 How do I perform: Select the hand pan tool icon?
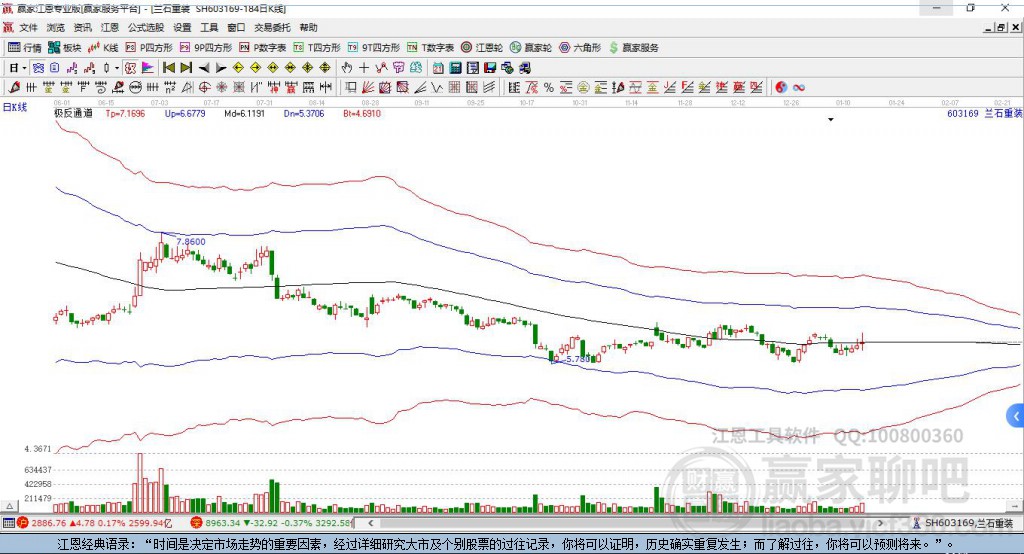tap(347, 67)
